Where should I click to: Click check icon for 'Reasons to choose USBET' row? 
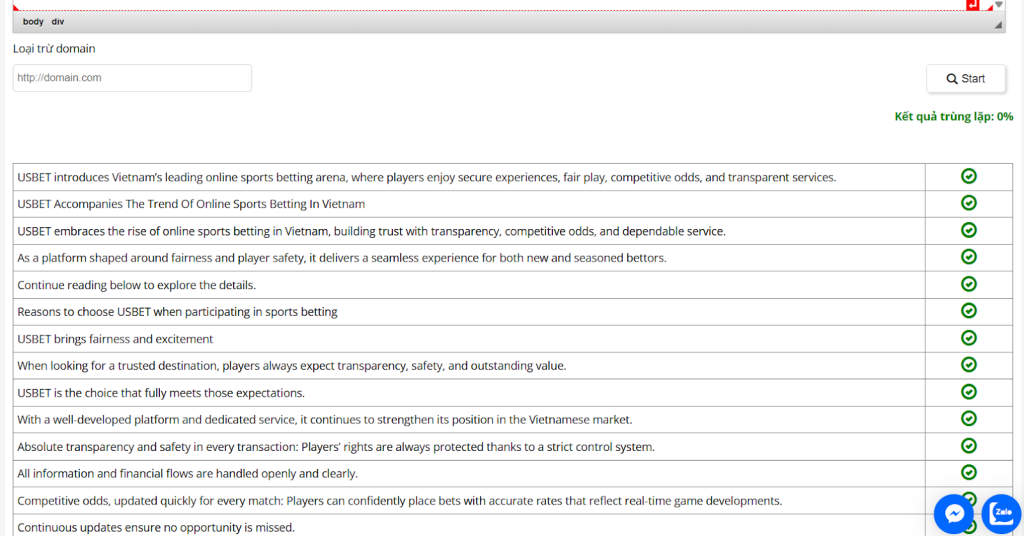click(968, 311)
